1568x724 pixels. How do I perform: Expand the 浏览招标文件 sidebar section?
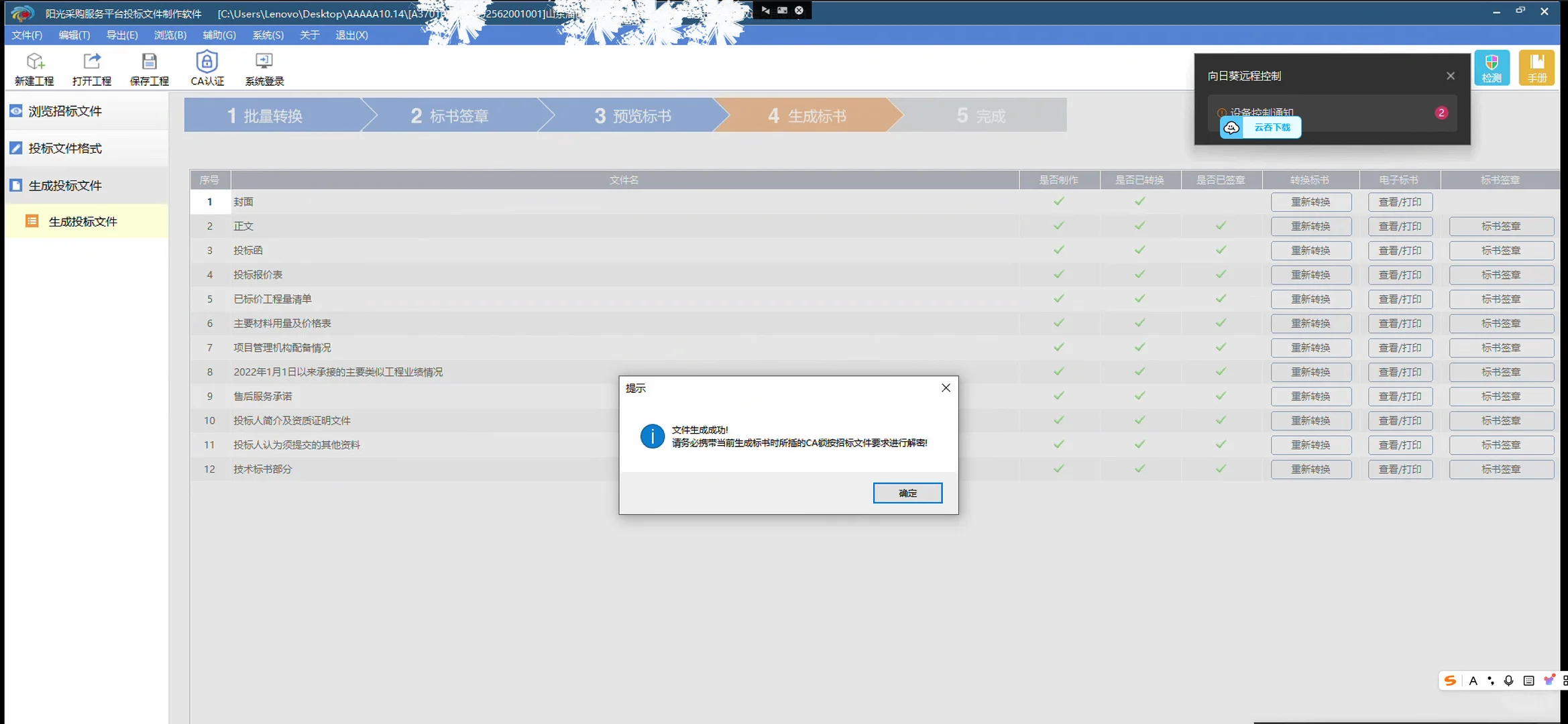65,111
